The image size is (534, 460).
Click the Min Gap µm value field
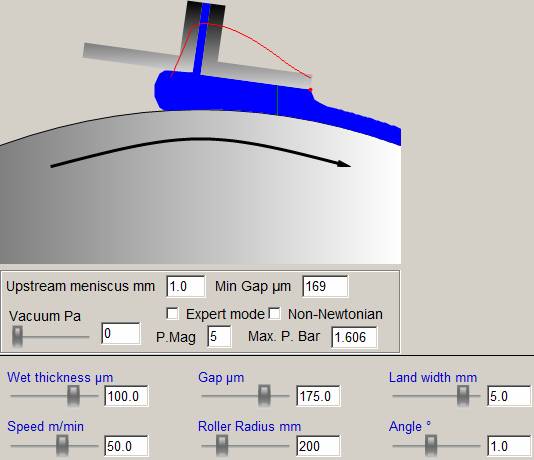coord(325,286)
